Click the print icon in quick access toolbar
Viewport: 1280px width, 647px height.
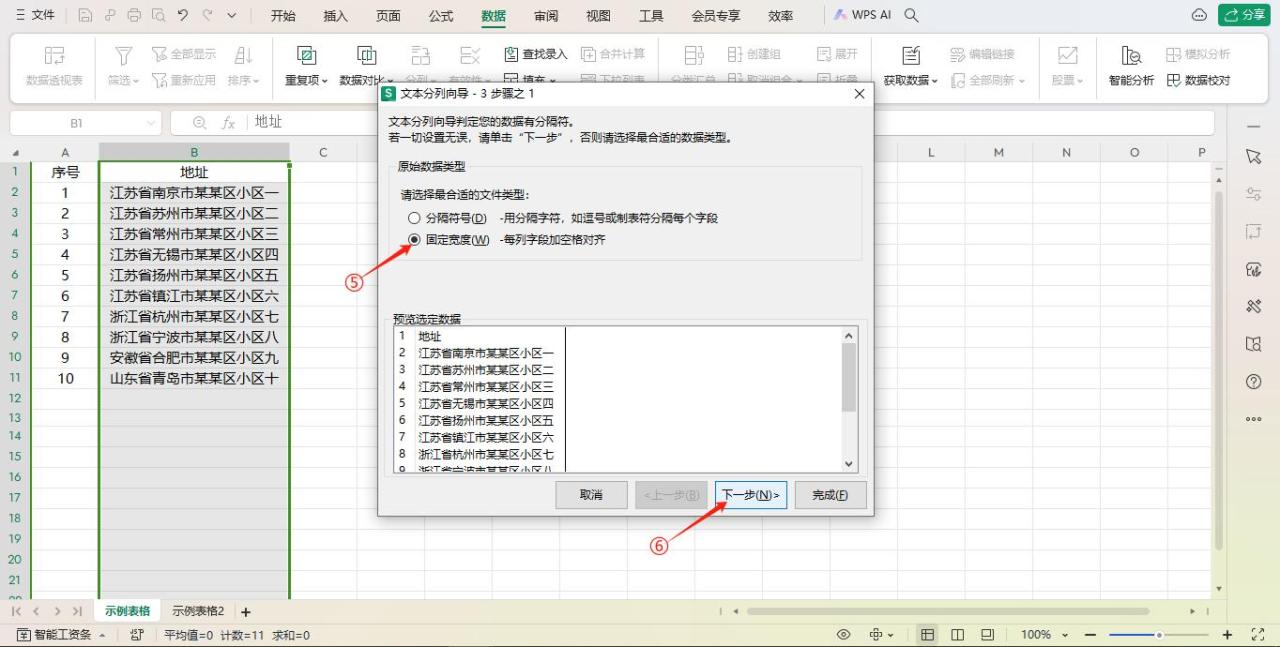click(x=134, y=16)
